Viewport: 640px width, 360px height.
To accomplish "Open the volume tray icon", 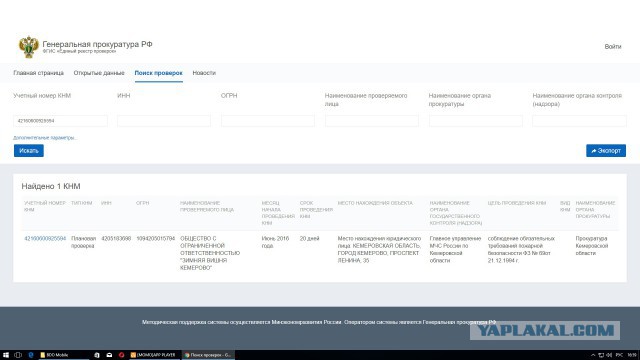I will 609,355.
